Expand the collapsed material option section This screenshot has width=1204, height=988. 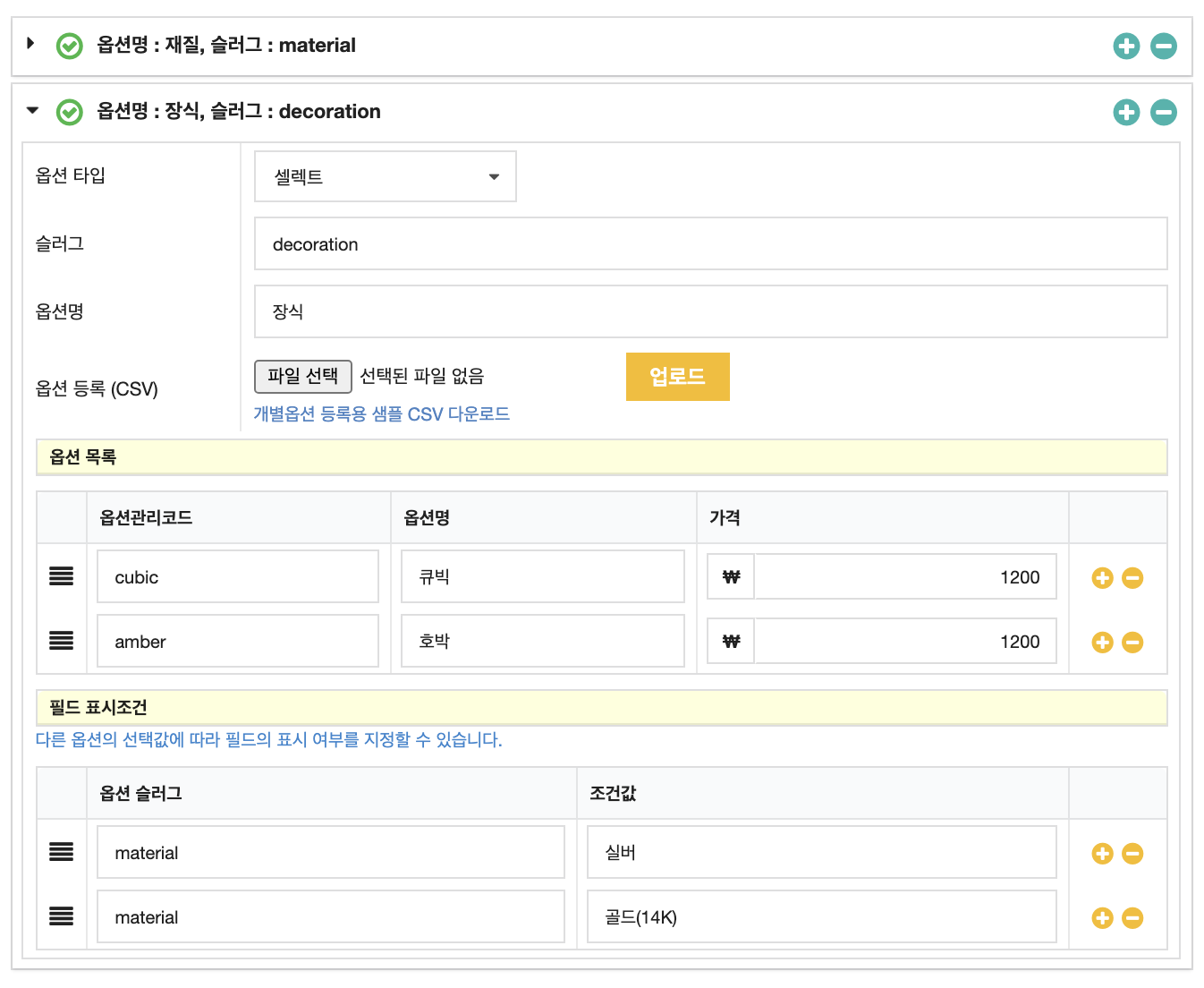pyautogui.click(x=31, y=44)
